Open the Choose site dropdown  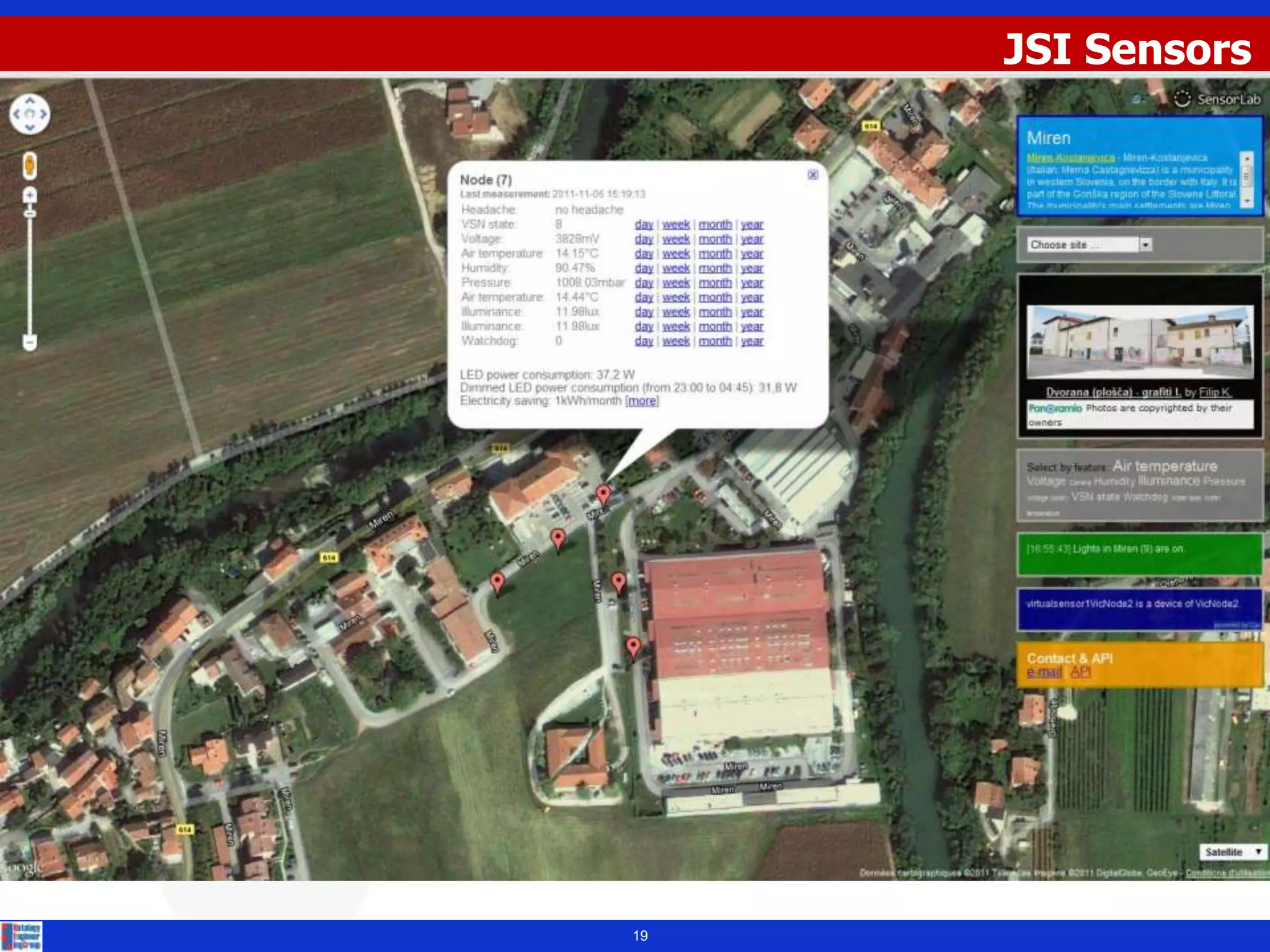[1090, 245]
